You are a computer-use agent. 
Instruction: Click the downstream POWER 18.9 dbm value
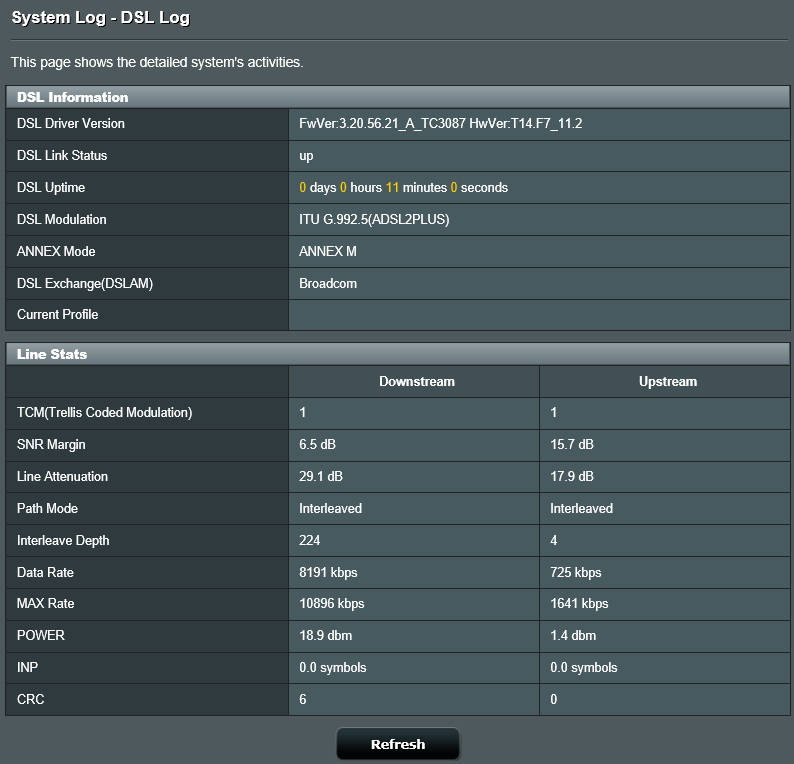325,636
